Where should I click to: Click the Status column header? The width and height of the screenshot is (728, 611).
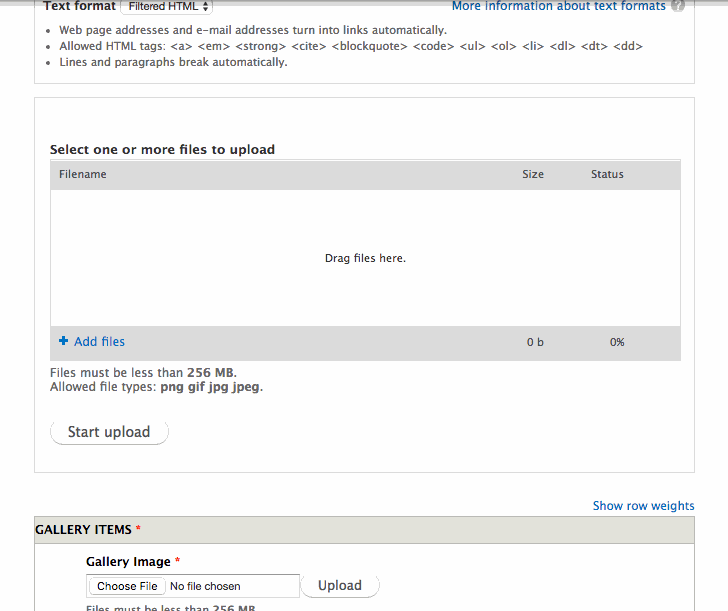[x=607, y=174]
